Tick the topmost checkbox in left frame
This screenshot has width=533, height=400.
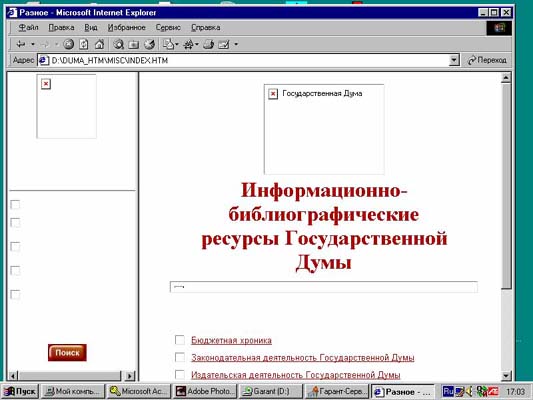click(x=15, y=205)
